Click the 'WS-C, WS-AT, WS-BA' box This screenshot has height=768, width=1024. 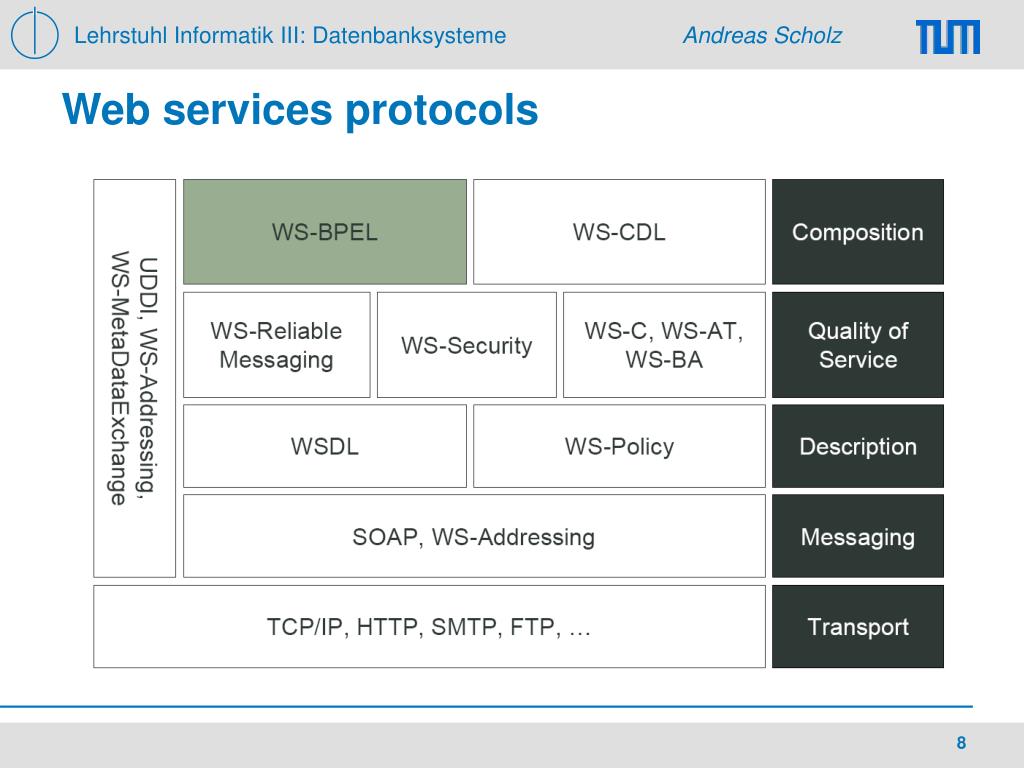pos(664,345)
